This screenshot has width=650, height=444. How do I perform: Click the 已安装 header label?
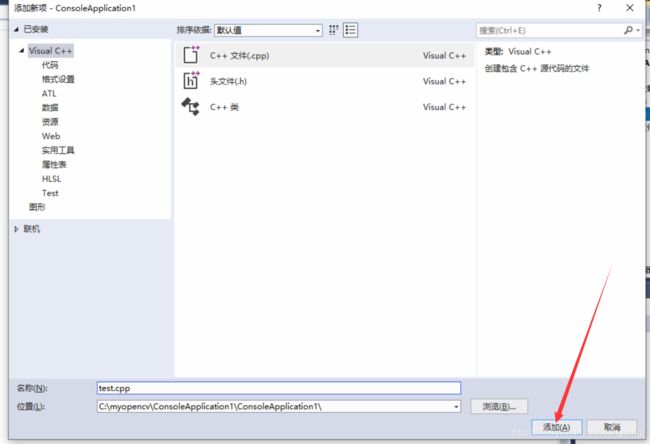36,29
